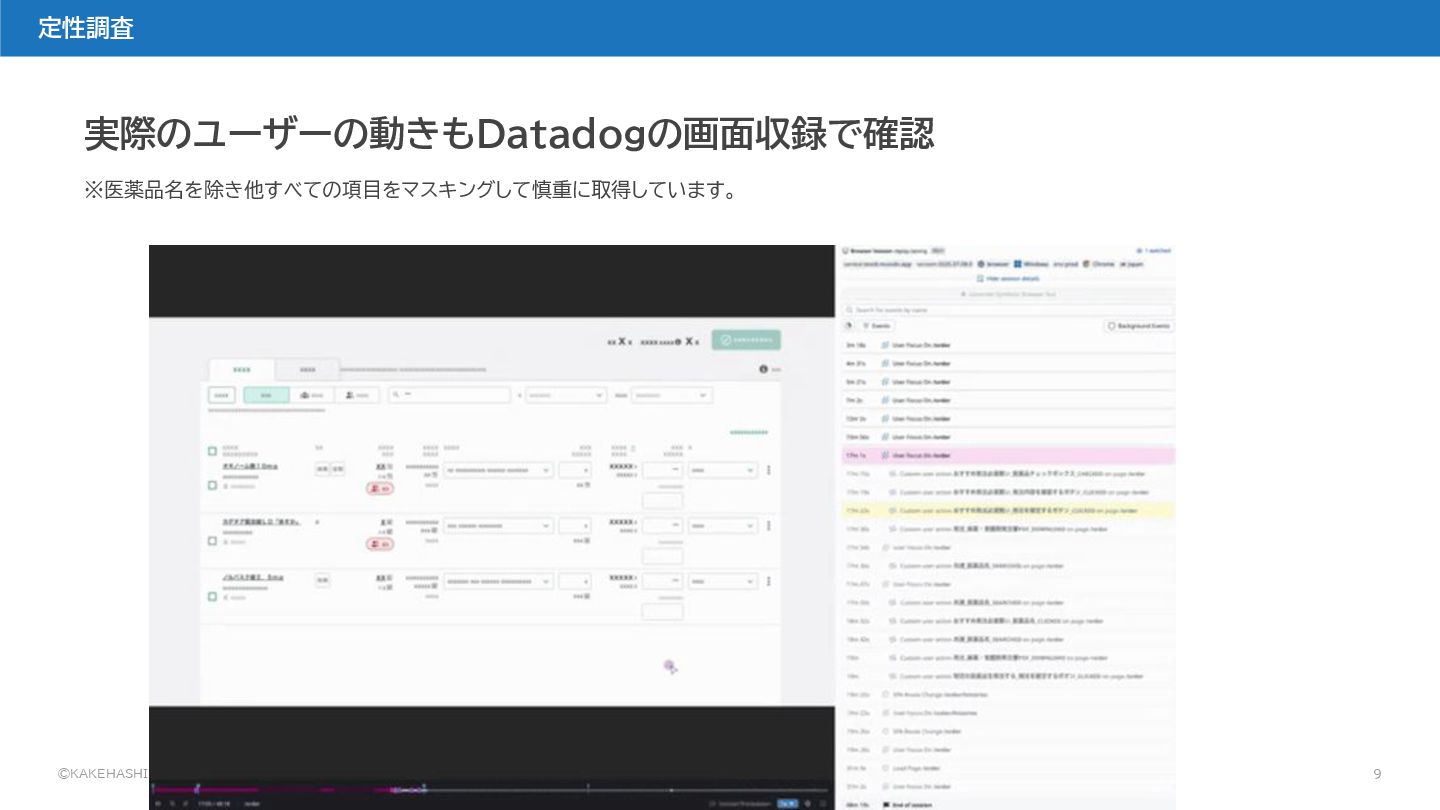Screen dimensions: 1440x810
Task: Click the browser tag with the globe icon
Action: click(x=994, y=264)
